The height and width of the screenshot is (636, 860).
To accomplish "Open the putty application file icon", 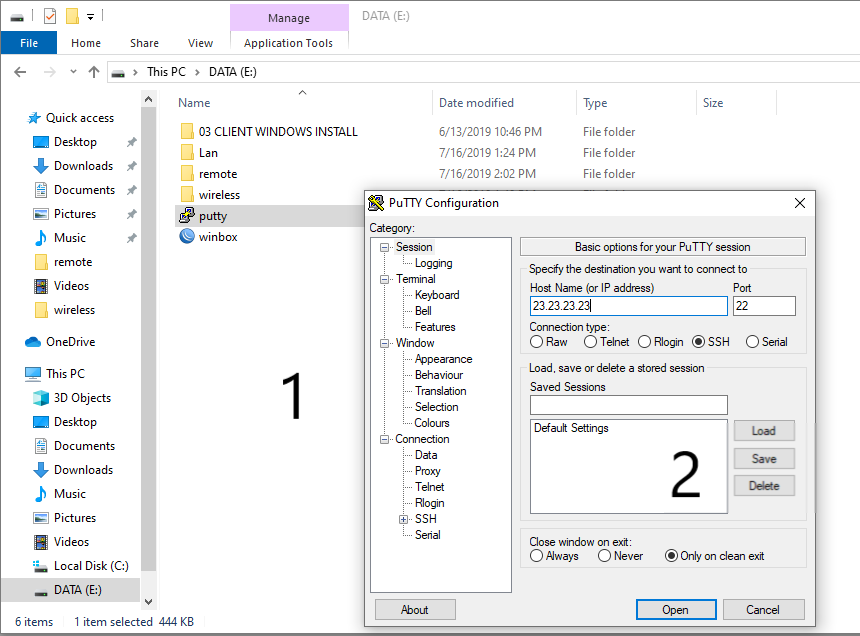I will pos(187,215).
